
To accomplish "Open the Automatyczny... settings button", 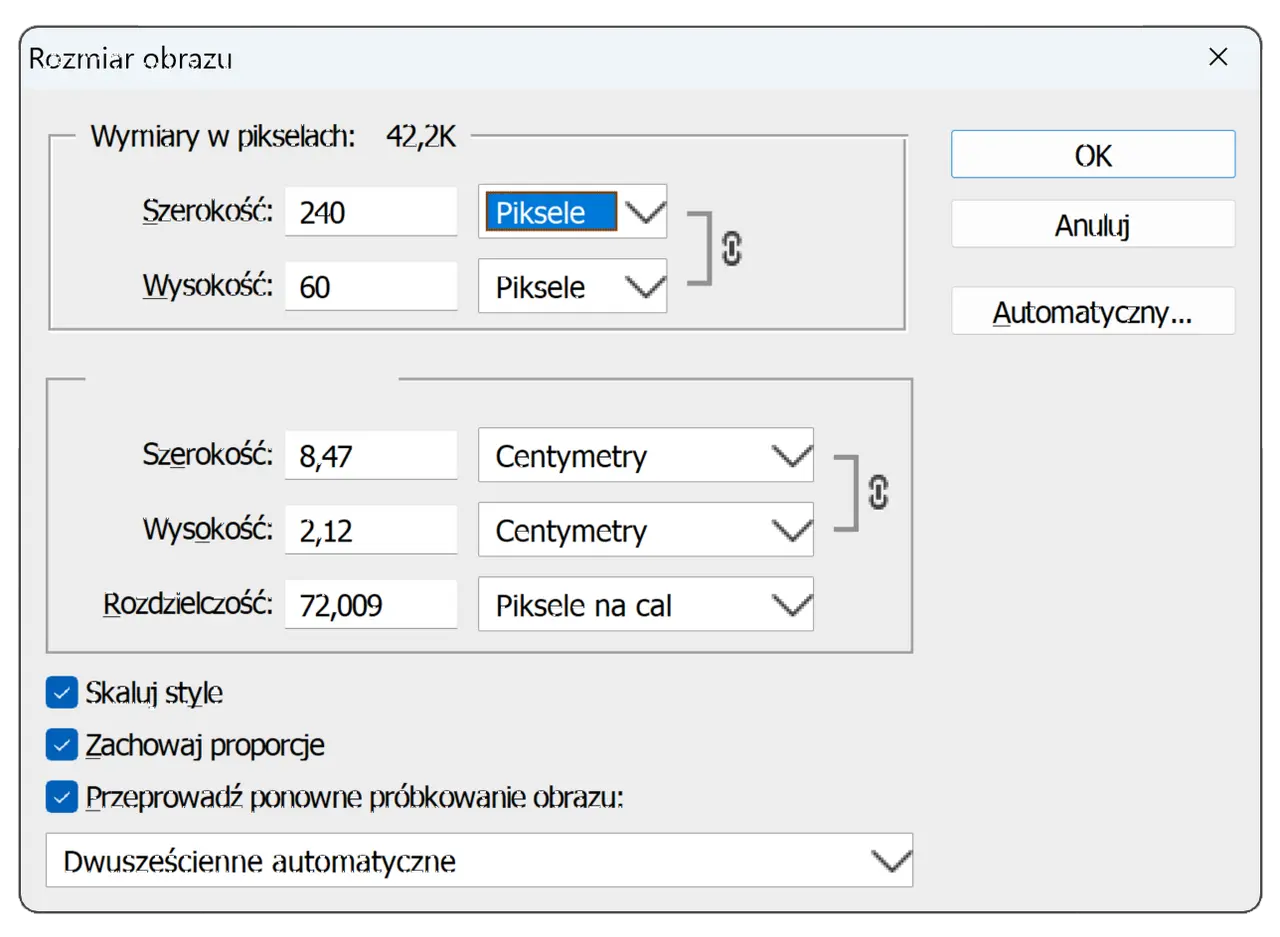I will 1093,311.
